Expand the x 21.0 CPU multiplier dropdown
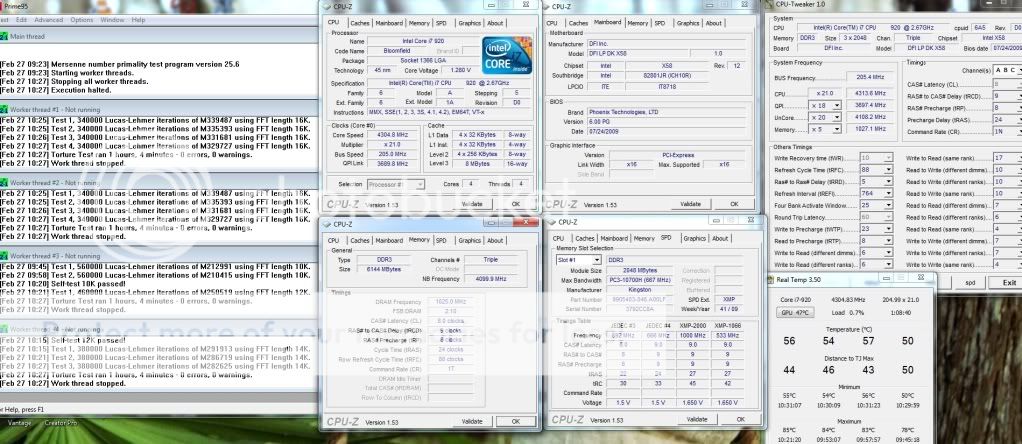This screenshot has height=444, width=1022. tap(851, 93)
